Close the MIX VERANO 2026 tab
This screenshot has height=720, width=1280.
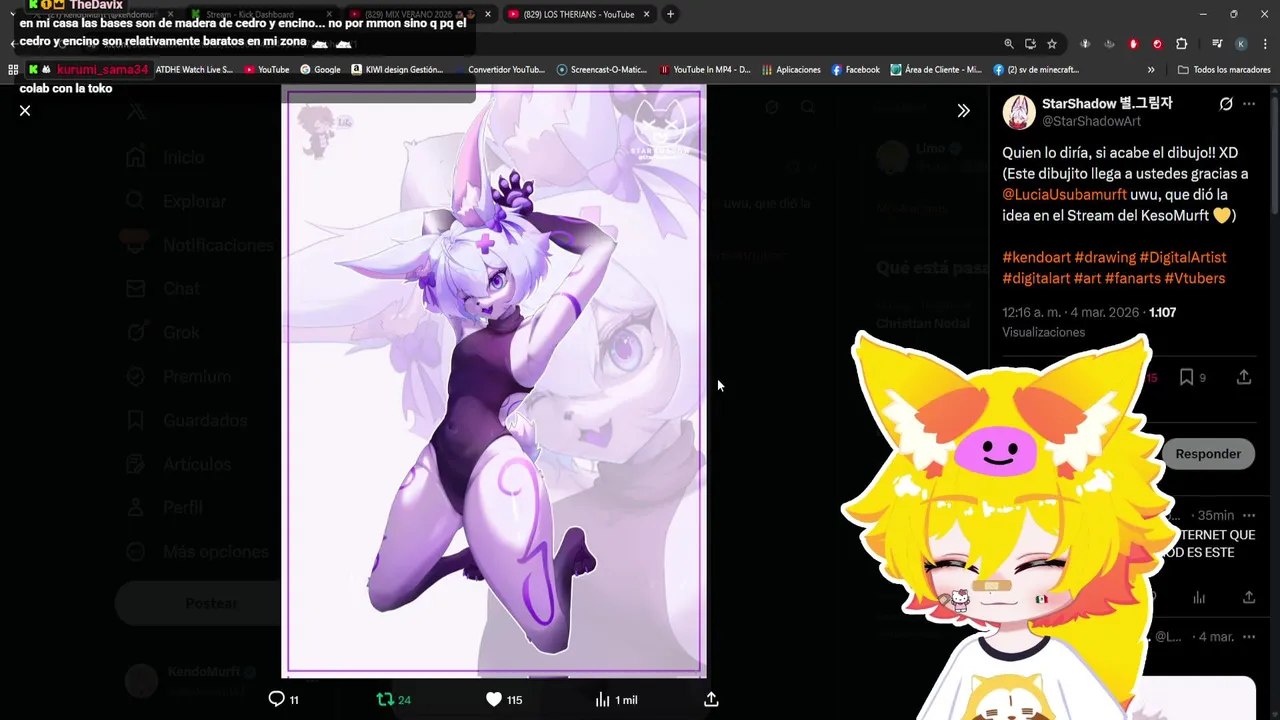(x=488, y=14)
